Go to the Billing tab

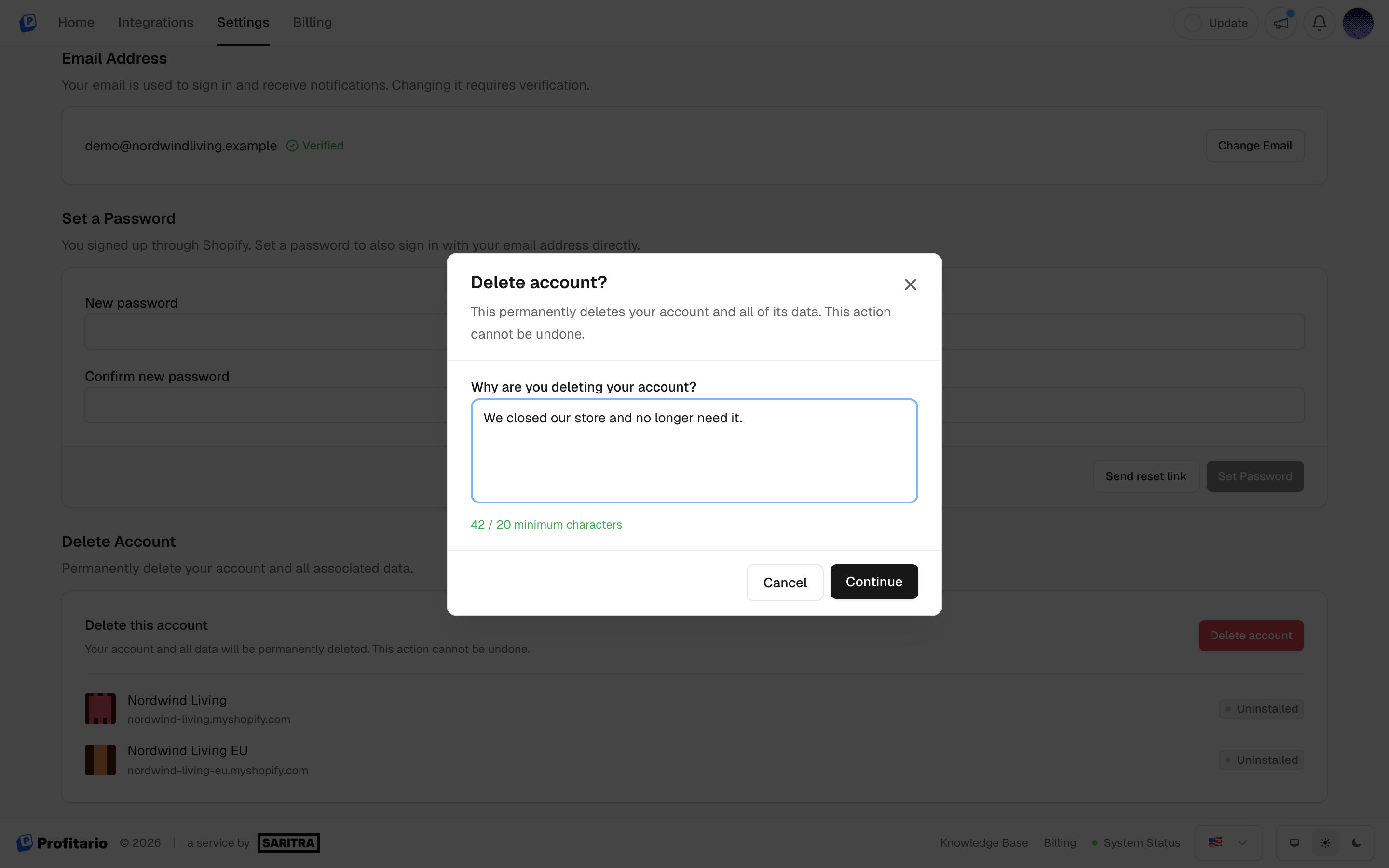(312, 22)
